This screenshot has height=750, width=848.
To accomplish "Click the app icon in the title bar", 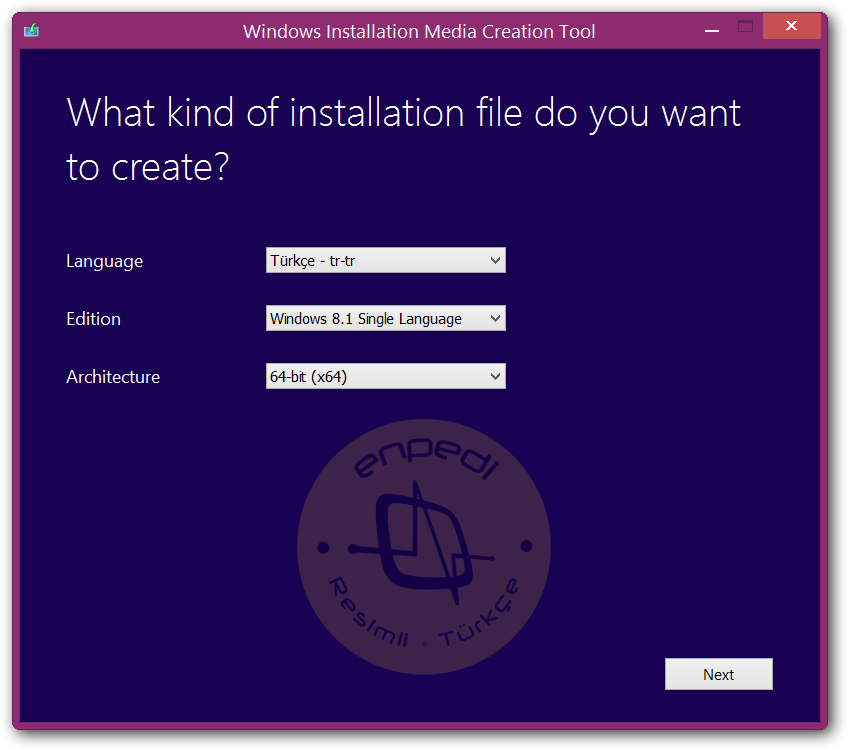I will 31,30.
